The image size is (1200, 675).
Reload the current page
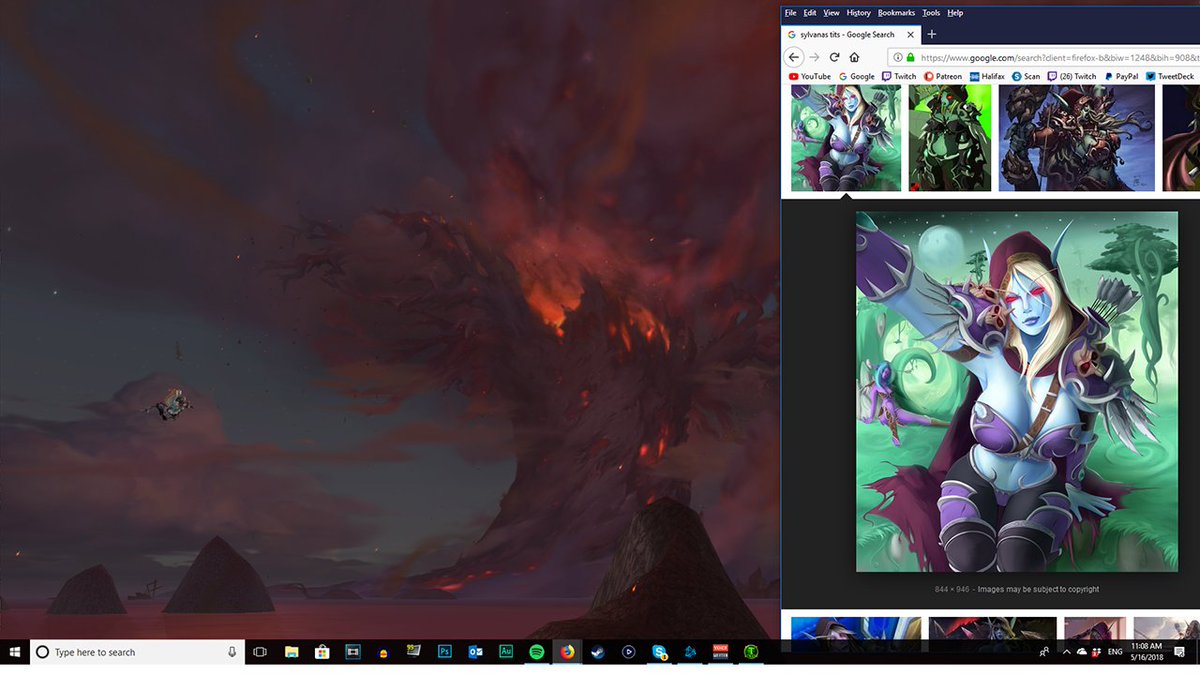pyautogui.click(x=834, y=57)
